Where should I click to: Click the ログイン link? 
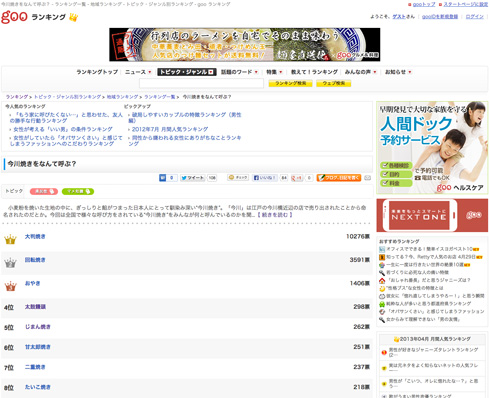(474, 17)
